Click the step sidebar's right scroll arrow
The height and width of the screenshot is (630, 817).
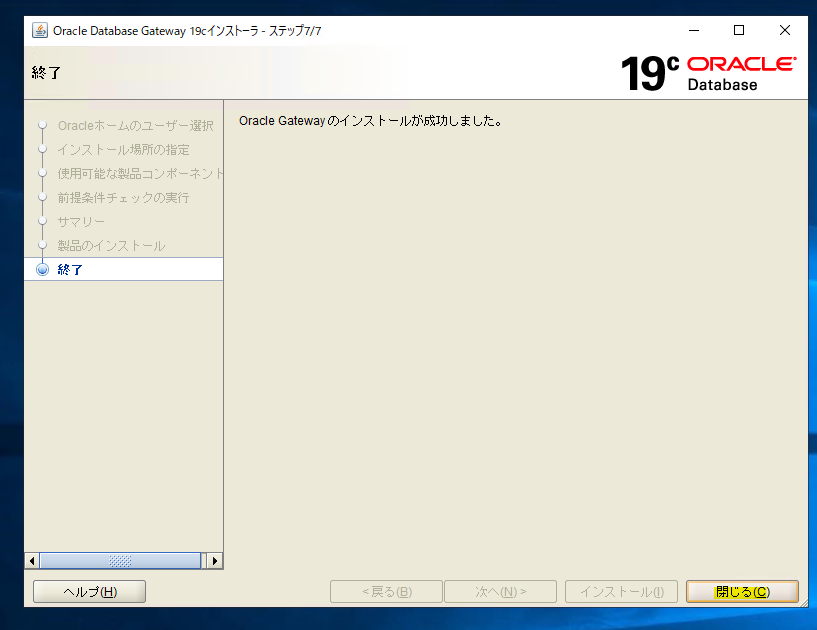[215, 561]
